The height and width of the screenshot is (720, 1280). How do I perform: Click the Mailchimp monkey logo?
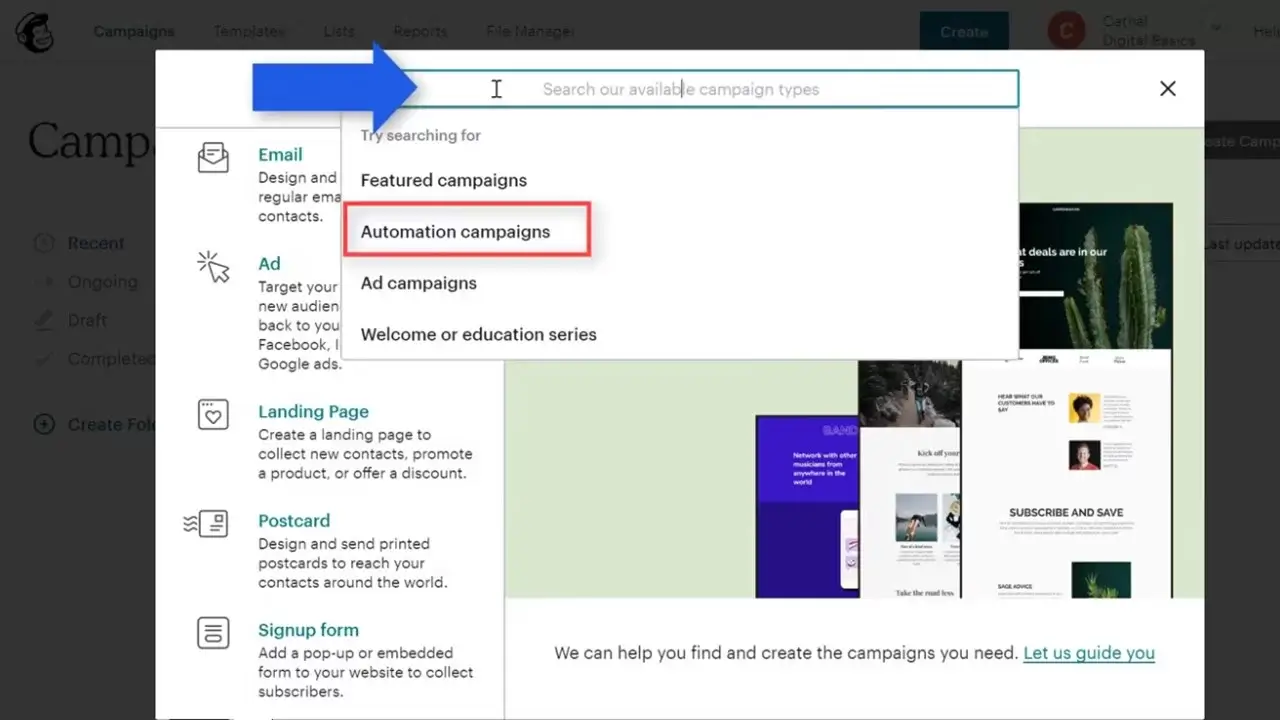[x=34, y=32]
